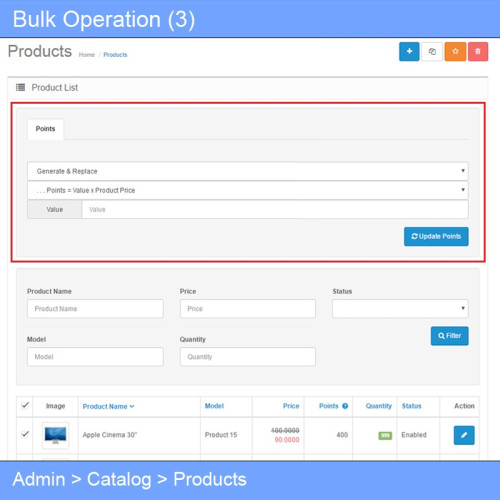The image size is (500, 500).
Task: Click the Apple Cinema 30" product thumbnail
Action: 55,435
